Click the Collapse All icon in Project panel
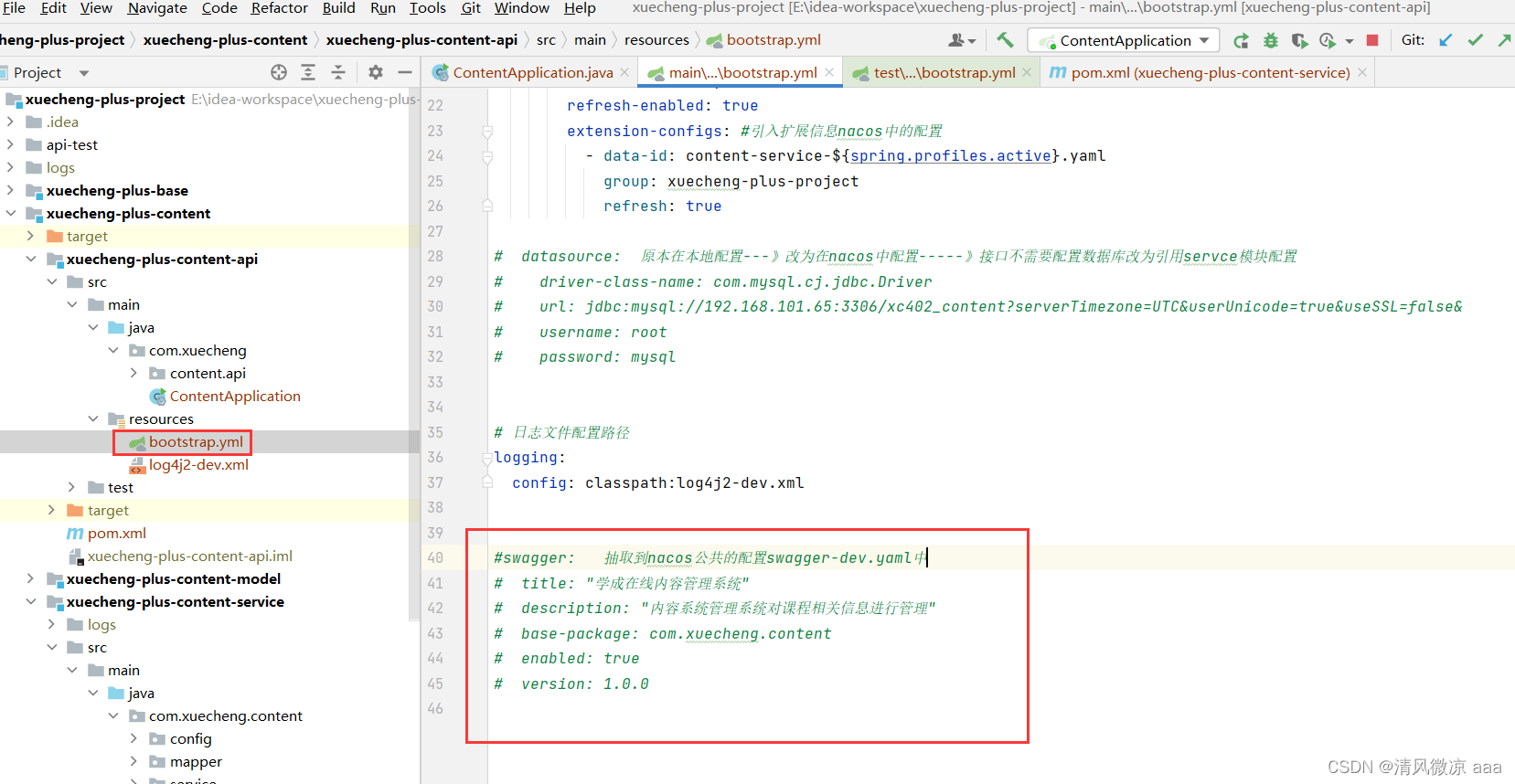 point(337,72)
